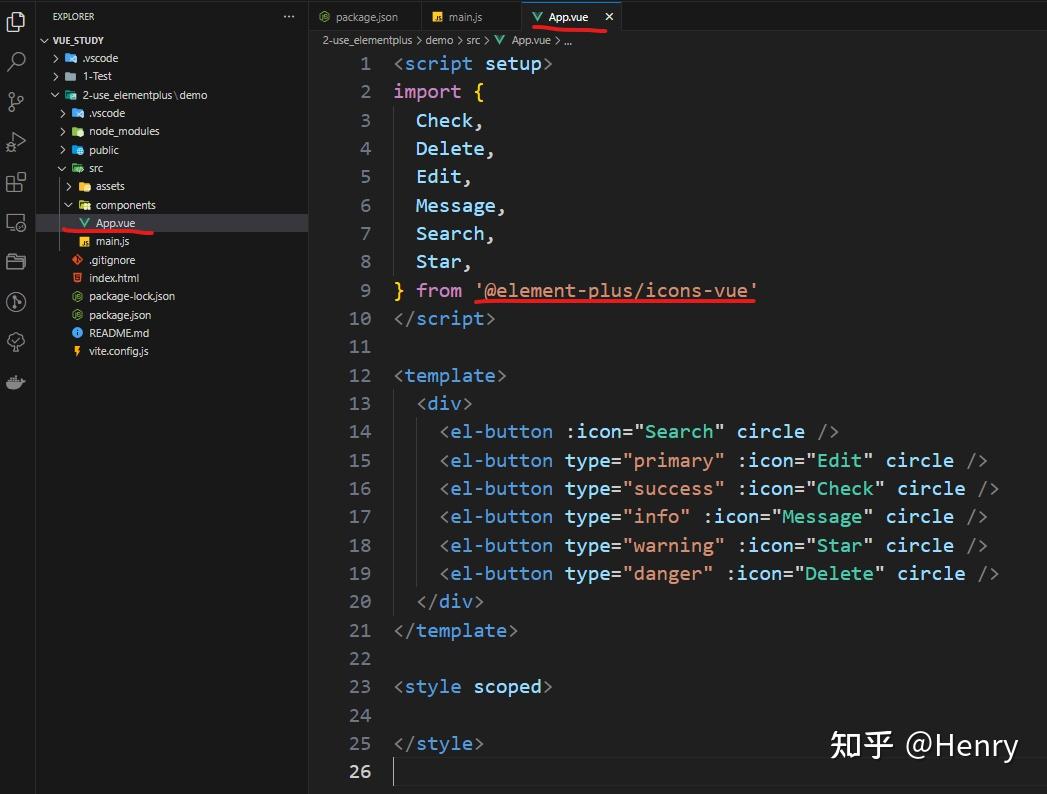Viewport: 1047px width, 794px height.
Task: Expand the 1-Test folder
Action: coord(56,76)
